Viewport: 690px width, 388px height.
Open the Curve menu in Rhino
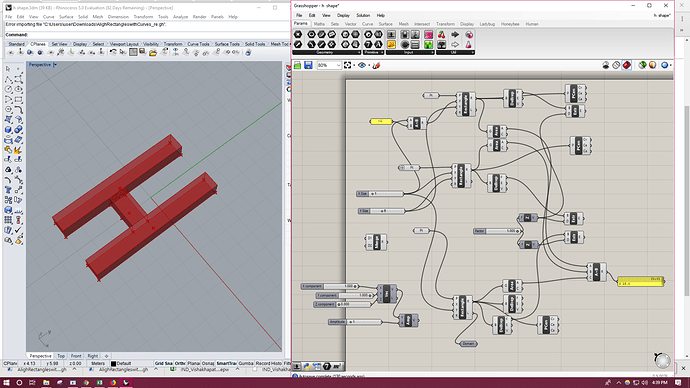point(48,17)
